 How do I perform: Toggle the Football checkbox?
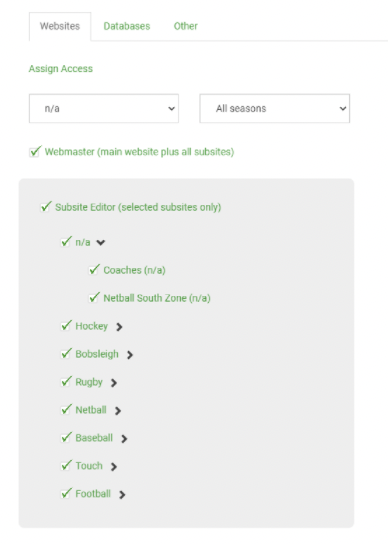click(x=66, y=493)
